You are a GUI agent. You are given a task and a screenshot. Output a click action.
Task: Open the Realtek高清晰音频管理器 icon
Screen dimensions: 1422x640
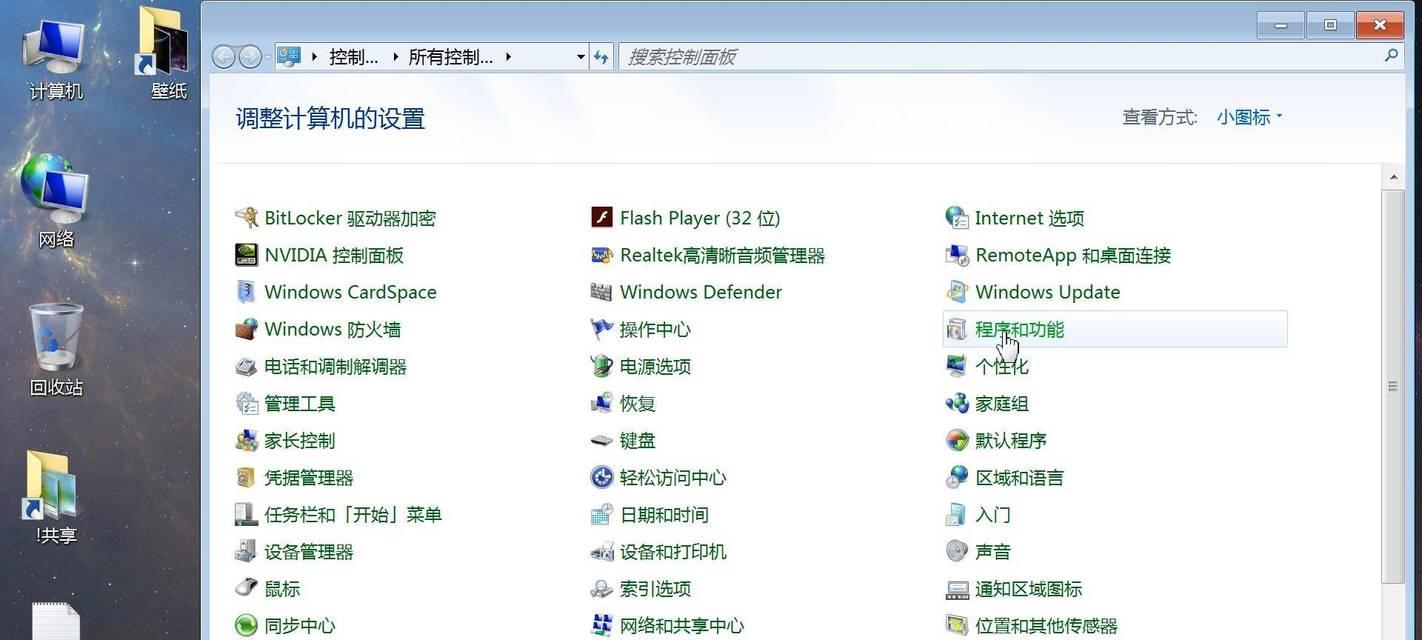[601, 255]
